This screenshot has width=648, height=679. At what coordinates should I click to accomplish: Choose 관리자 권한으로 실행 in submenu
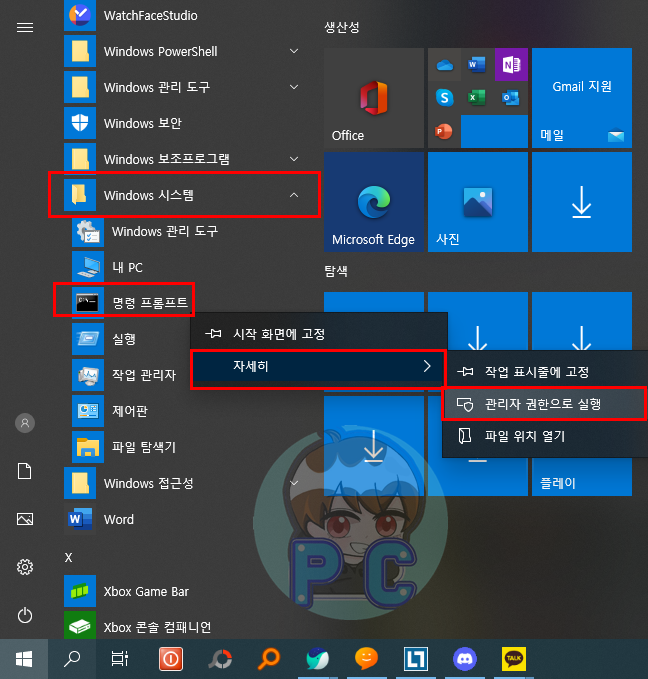(545, 404)
